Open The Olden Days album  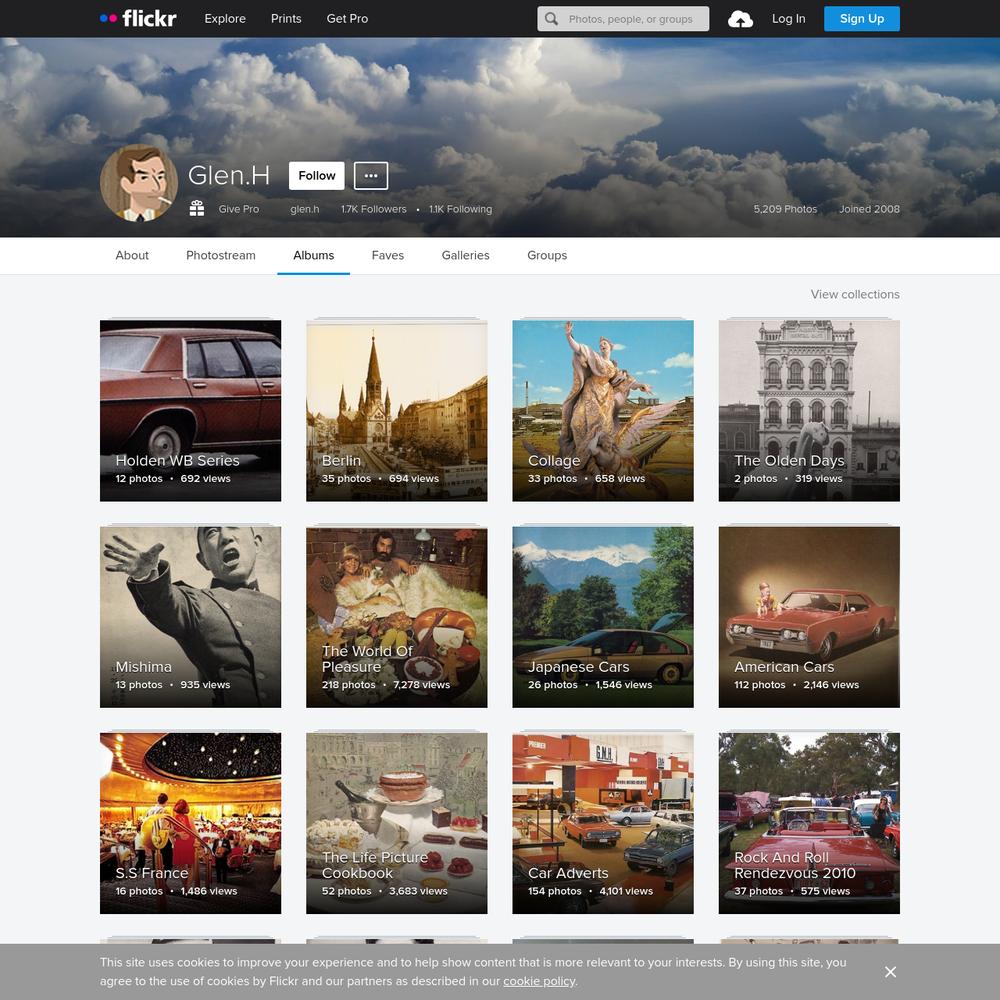pyautogui.click(x=809, y=411)
